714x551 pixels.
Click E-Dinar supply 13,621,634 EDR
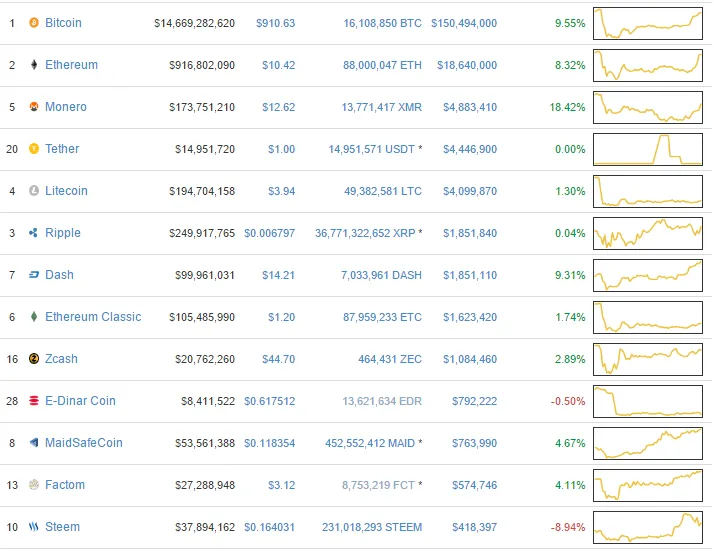click(x=382, y=401)
